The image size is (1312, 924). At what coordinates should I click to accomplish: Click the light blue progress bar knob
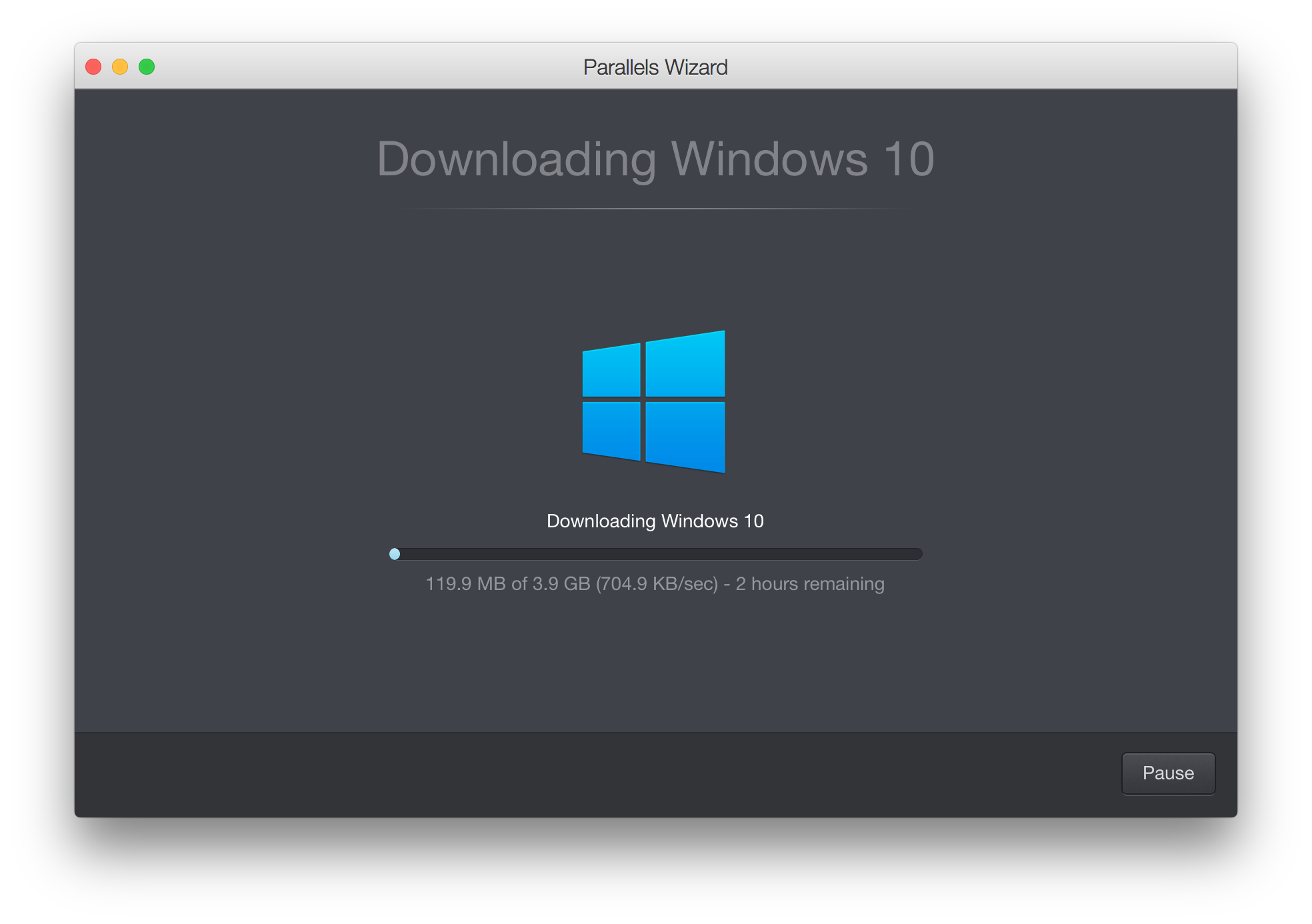(x=395, y=554)
